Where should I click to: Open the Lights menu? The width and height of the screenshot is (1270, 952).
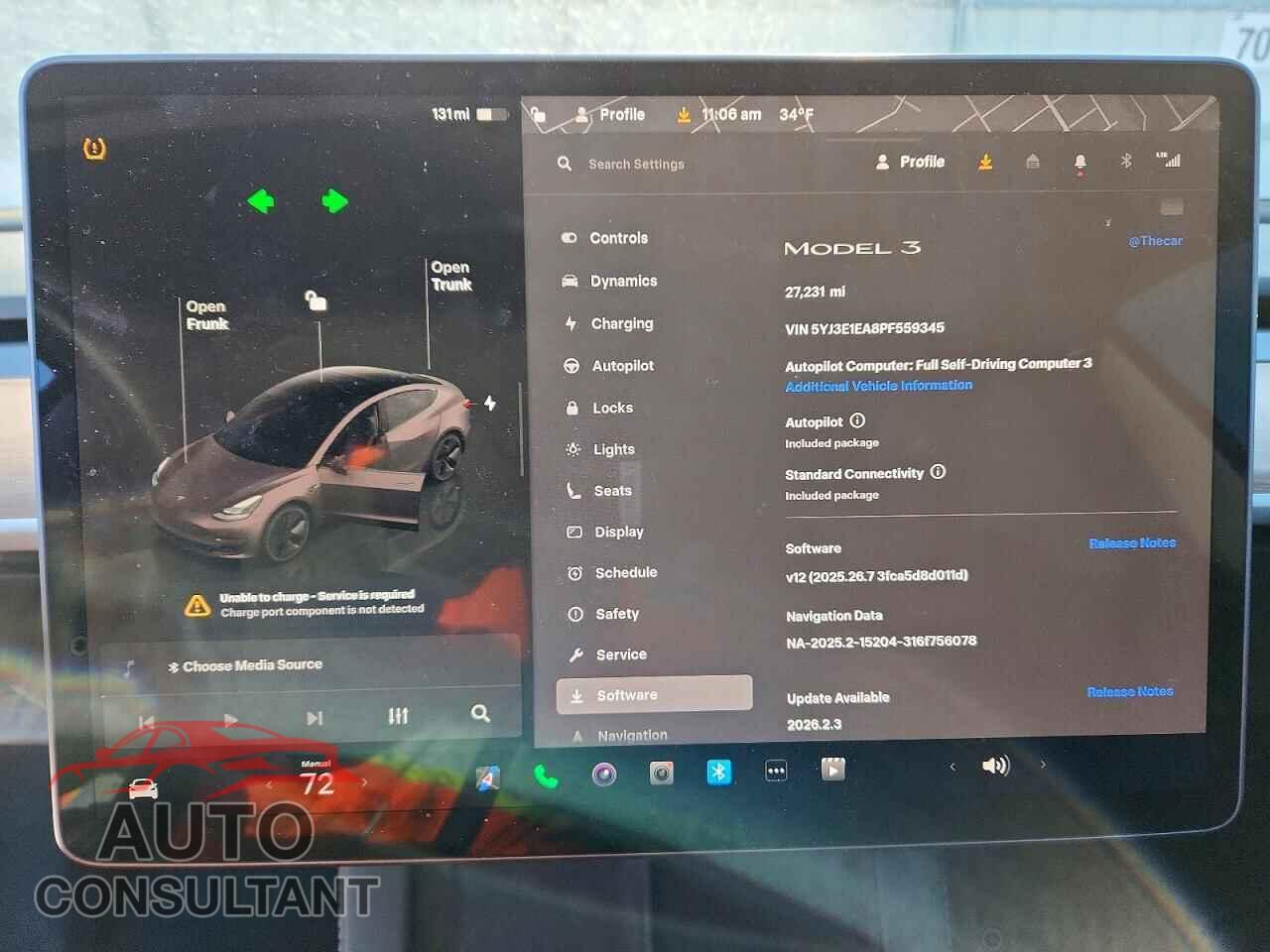point(600,449)
